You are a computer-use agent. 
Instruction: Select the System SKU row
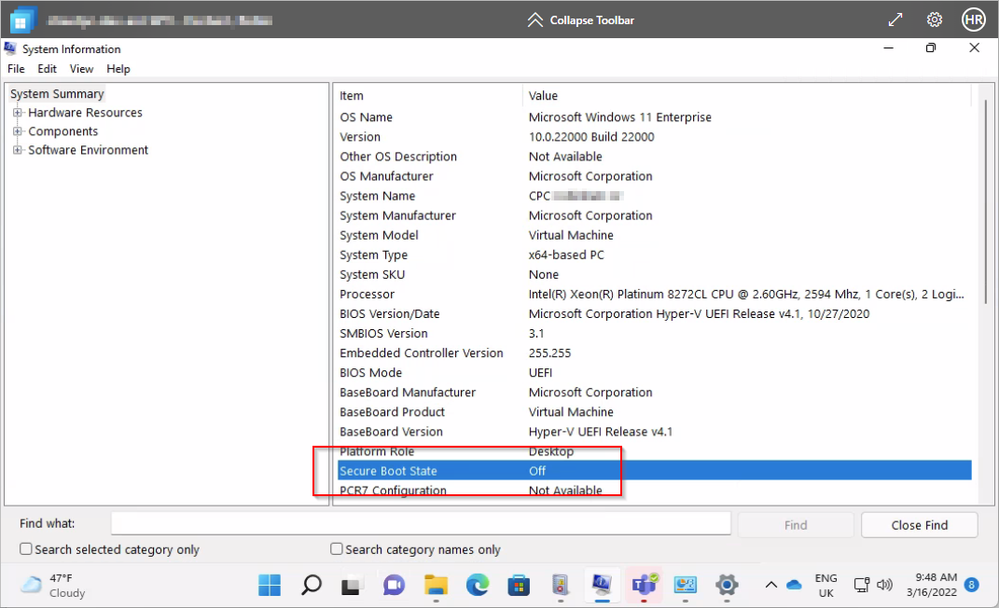654,275
